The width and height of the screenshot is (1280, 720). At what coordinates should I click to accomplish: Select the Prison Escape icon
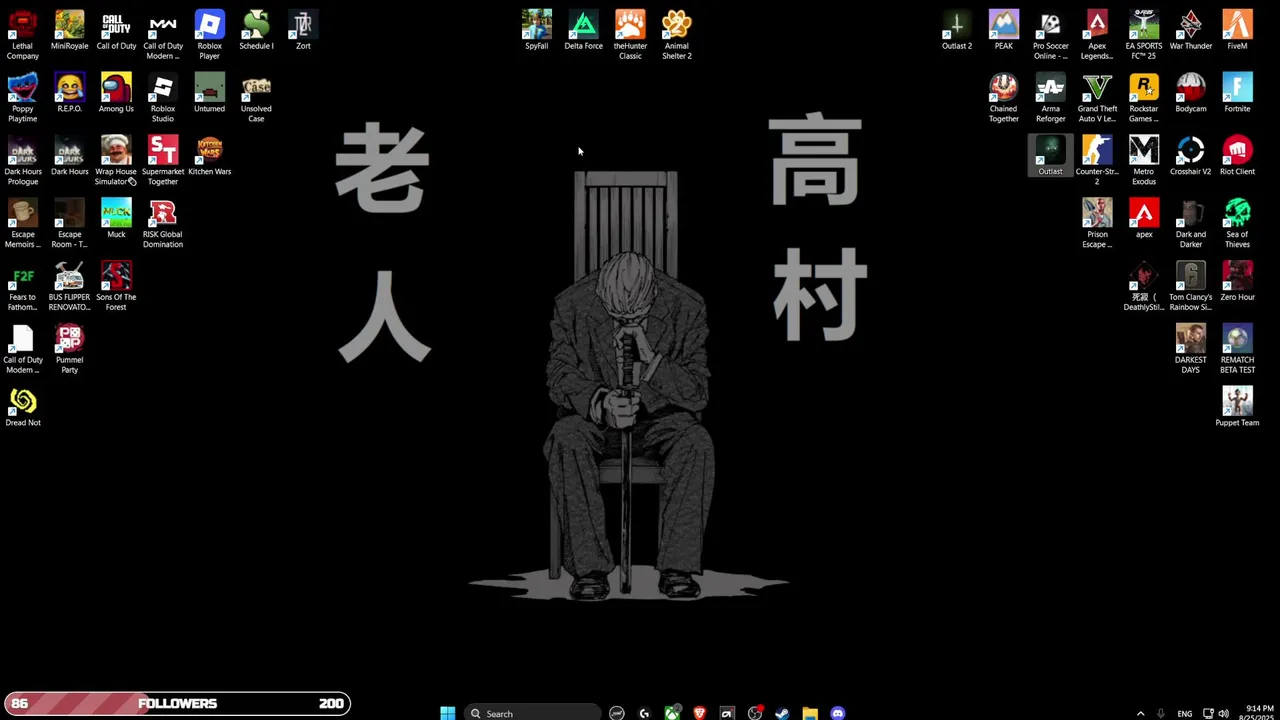click(x=1097, y=224)
